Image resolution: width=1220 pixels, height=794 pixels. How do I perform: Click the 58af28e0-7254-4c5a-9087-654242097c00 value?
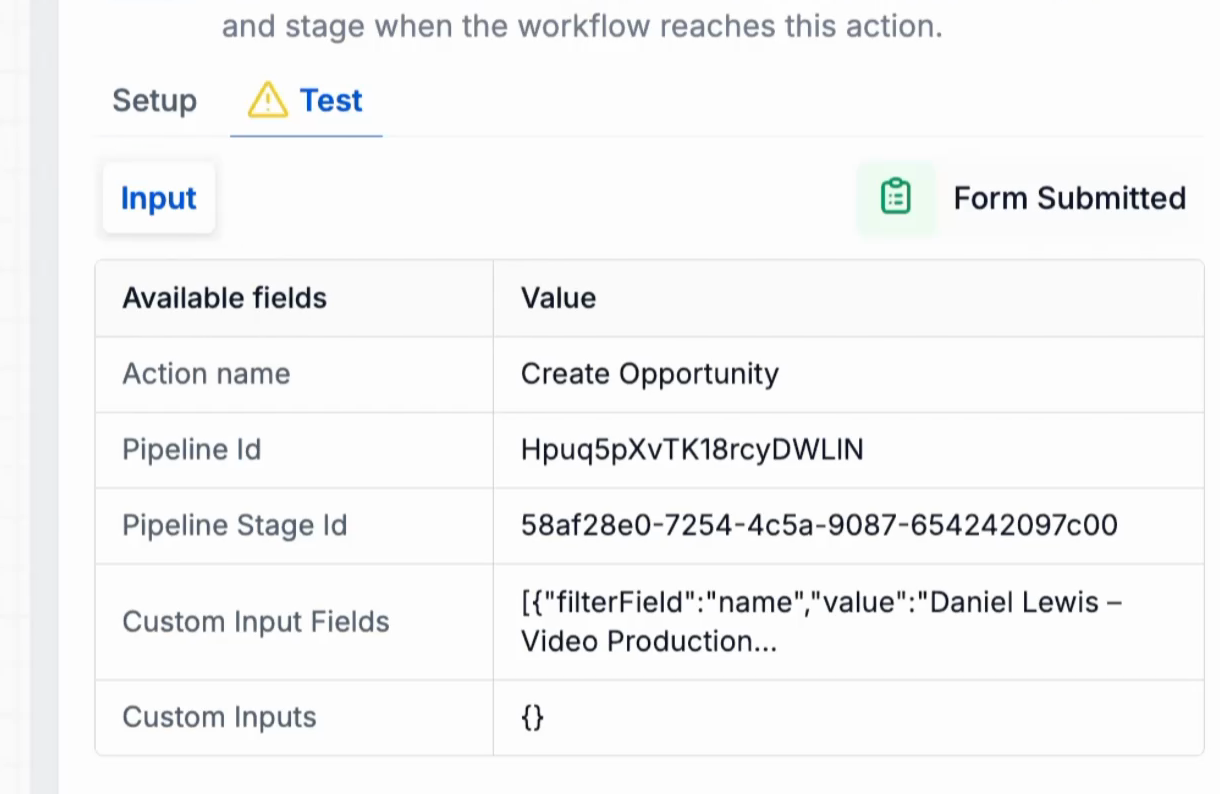click(x=819, y=526)
